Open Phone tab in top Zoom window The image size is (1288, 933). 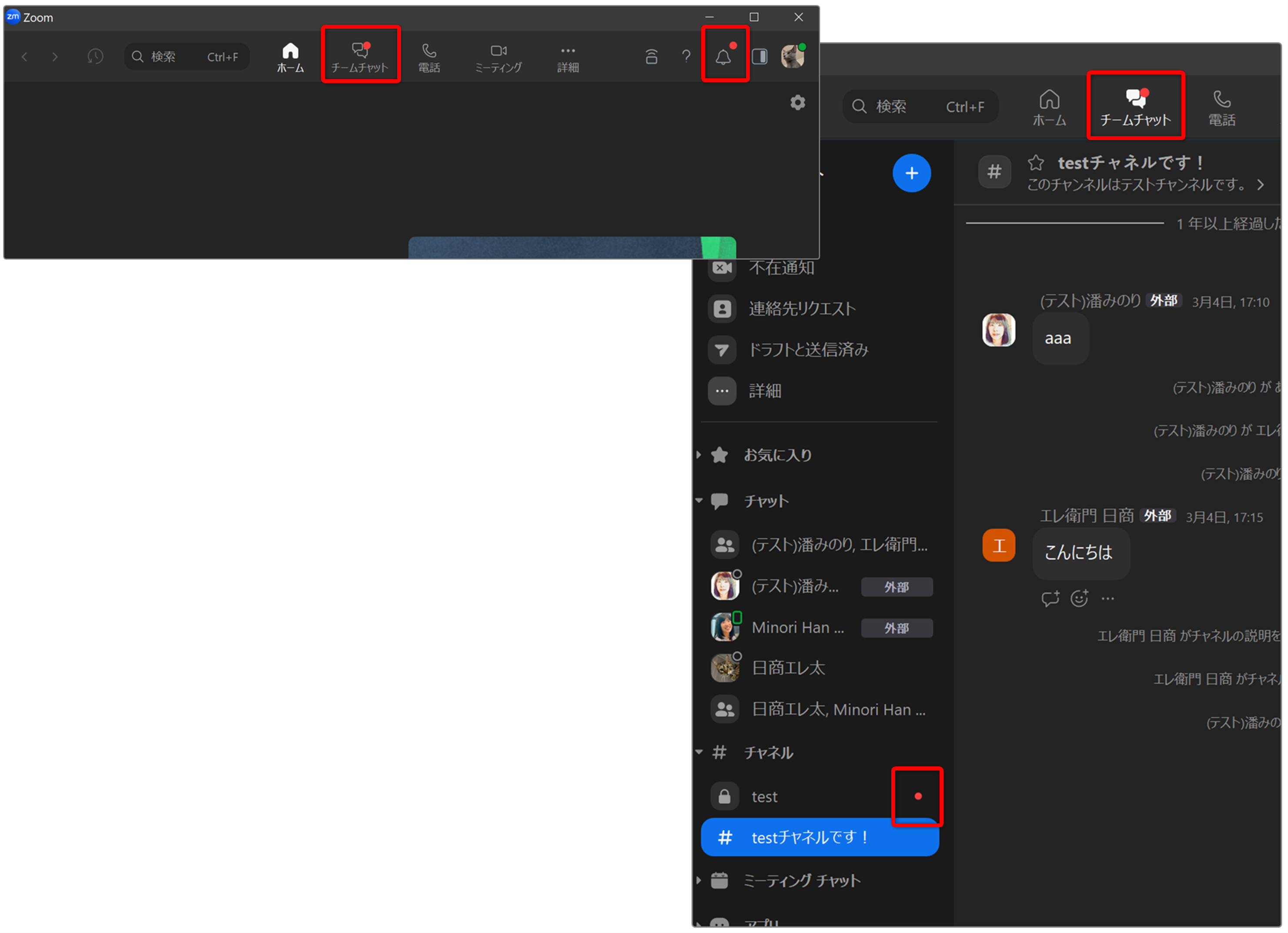429,57
